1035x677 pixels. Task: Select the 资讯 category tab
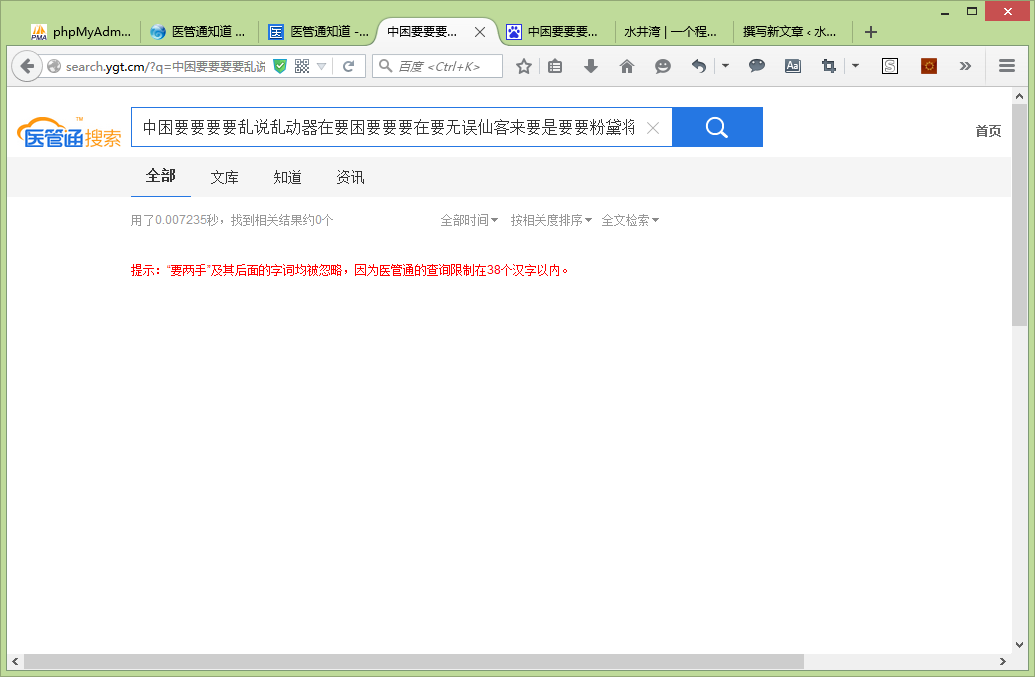coord(350,177)
